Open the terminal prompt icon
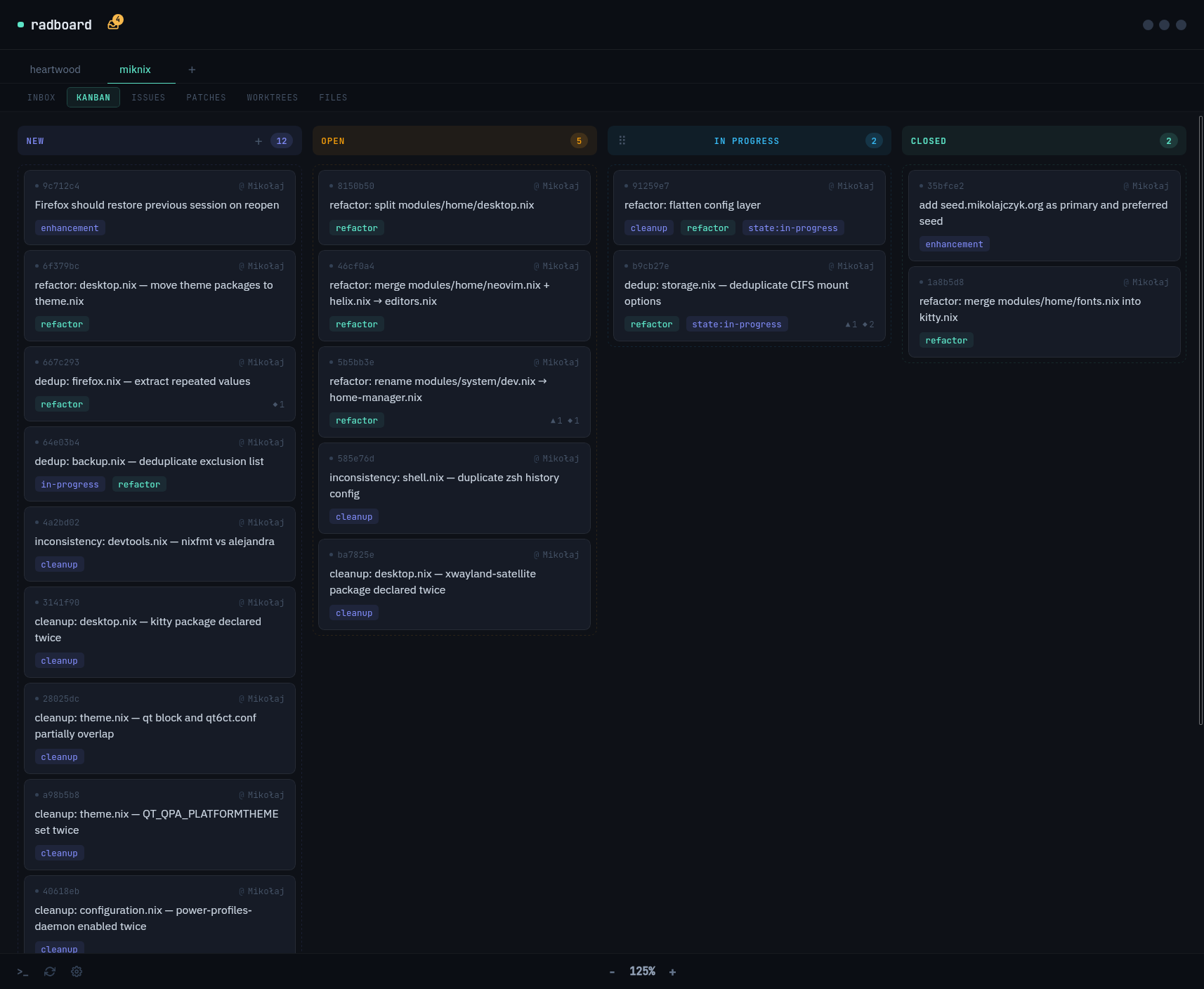This screenshot has height=989, width=1204. 23,971
